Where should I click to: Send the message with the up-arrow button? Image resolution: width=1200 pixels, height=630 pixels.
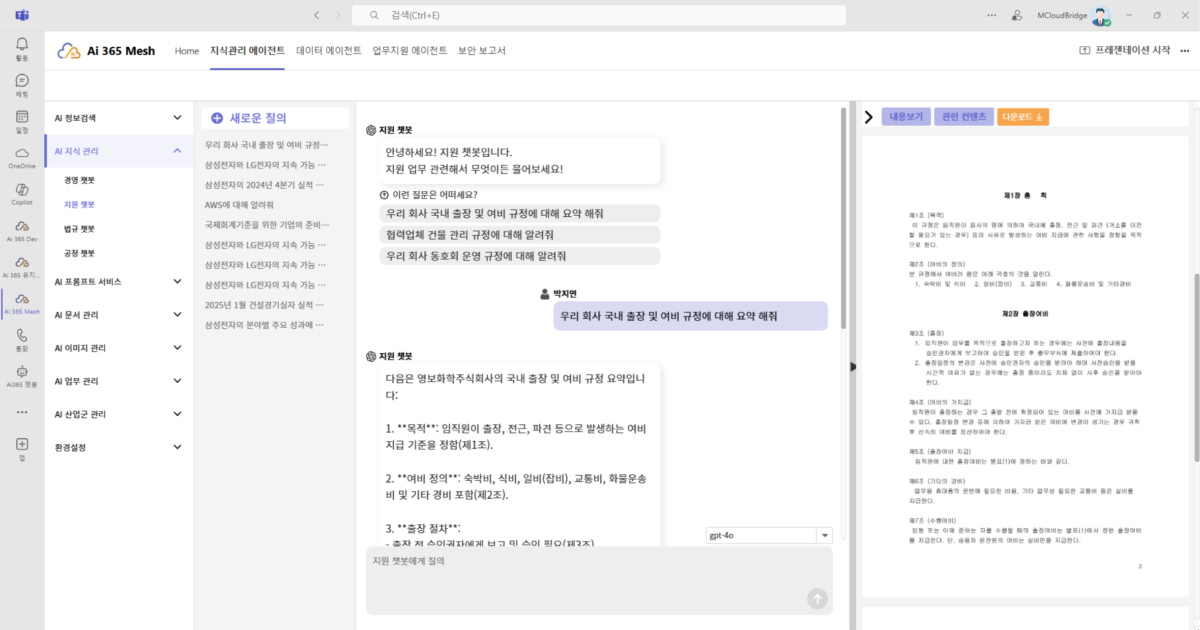click(x=817, y=598)
